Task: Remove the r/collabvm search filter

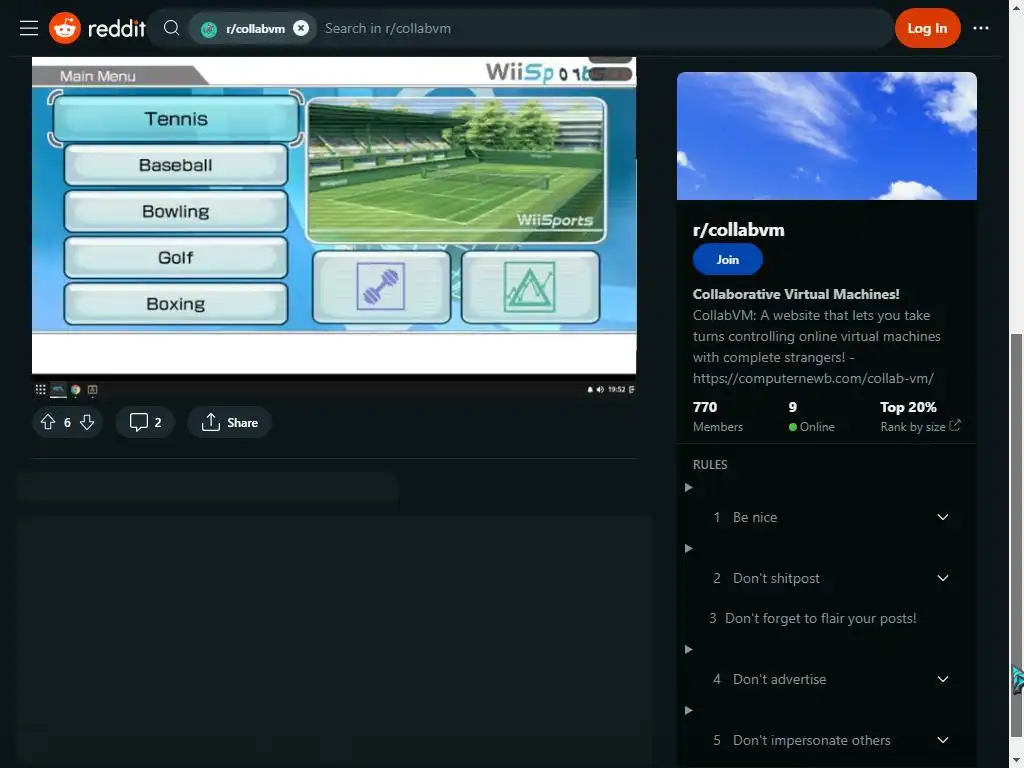Action: (300, 28)
